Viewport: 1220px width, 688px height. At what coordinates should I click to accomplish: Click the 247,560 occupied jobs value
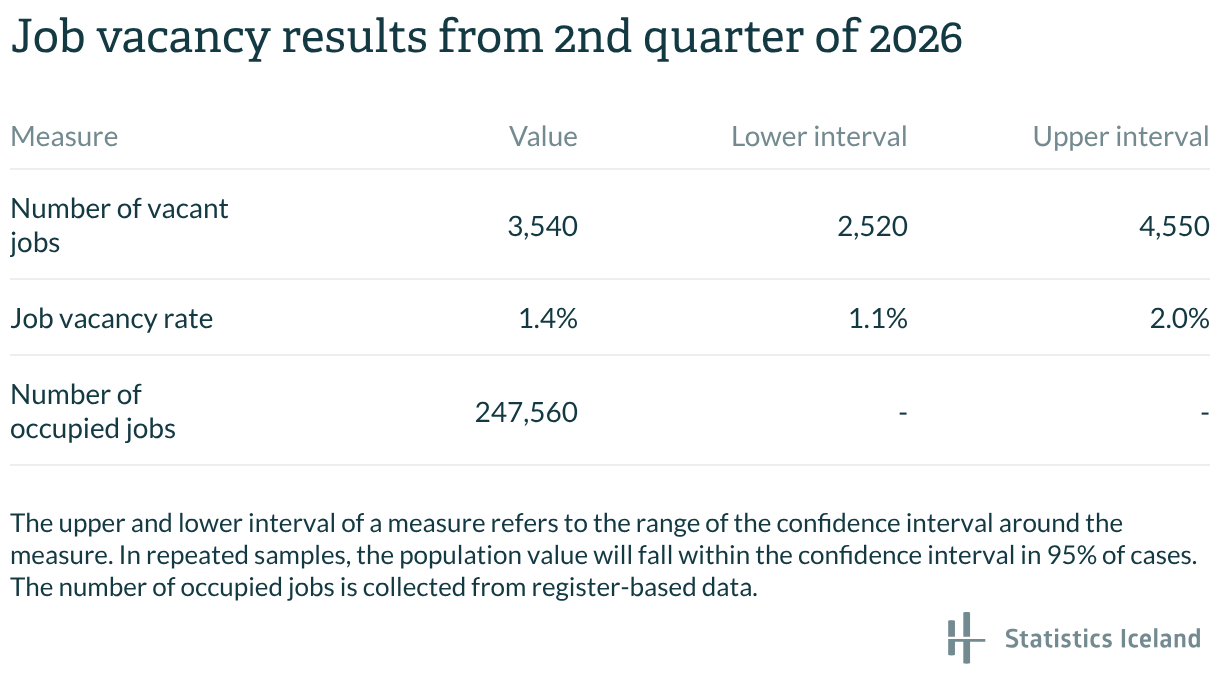pyautogui.click(x=526, y=412)
